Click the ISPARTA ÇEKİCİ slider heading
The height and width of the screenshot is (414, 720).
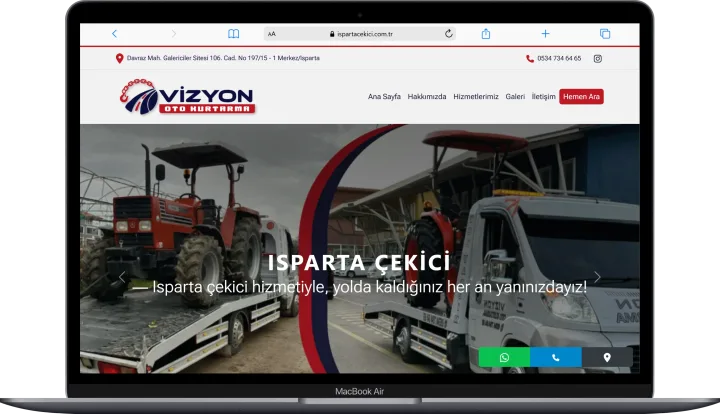pyautogui.click(x=359, y=262)
